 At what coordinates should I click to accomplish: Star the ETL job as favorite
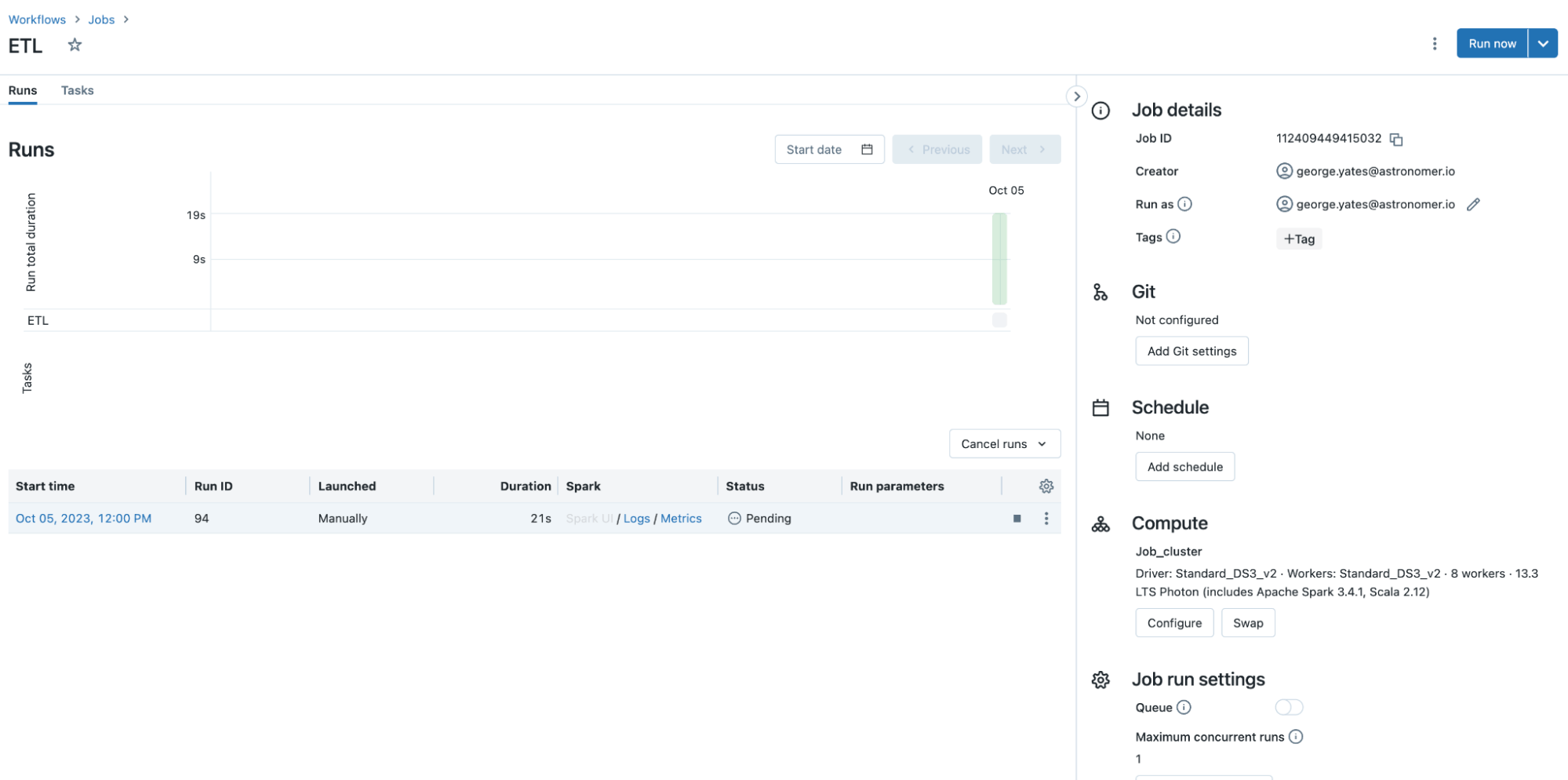75,45
